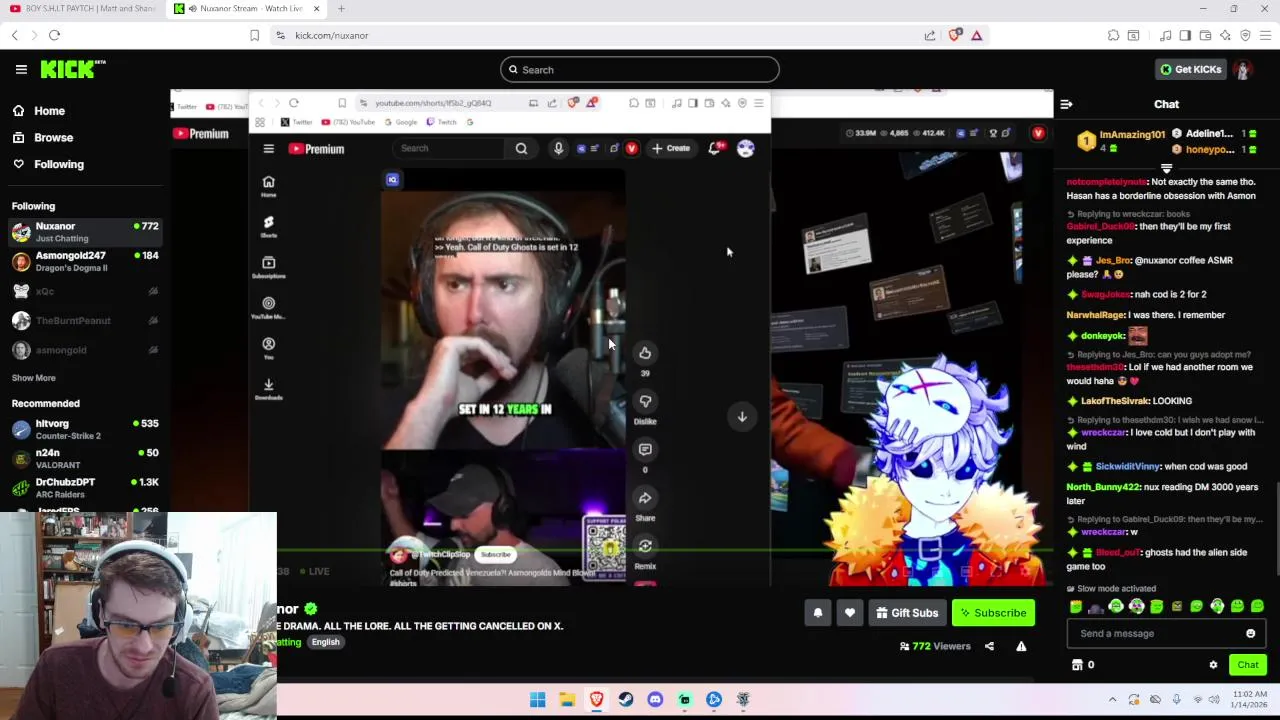Open the user profile avatar menu

coord(1243,69)
